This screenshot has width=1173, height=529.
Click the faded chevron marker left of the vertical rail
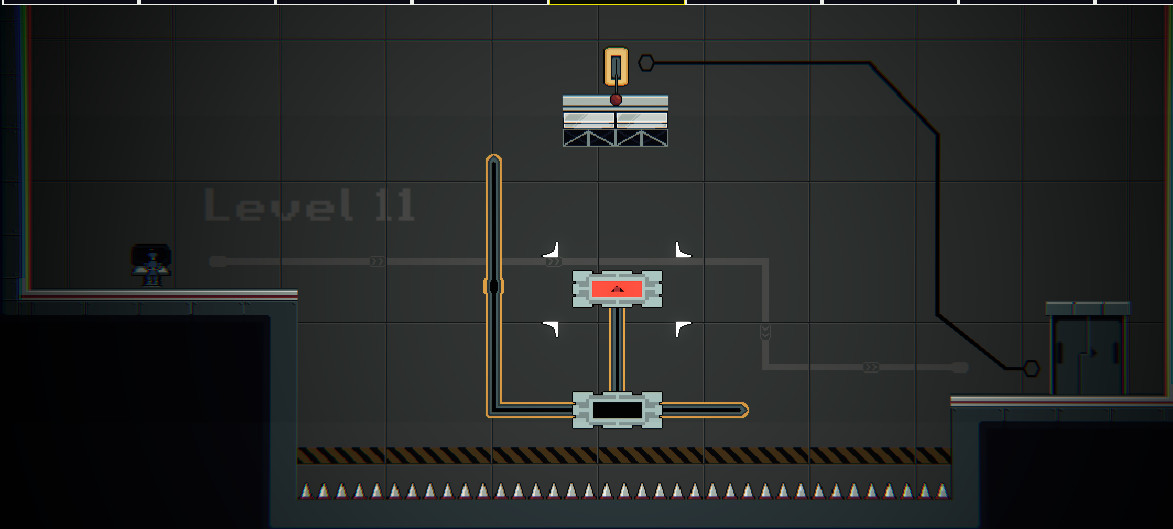tap(376, 261)
